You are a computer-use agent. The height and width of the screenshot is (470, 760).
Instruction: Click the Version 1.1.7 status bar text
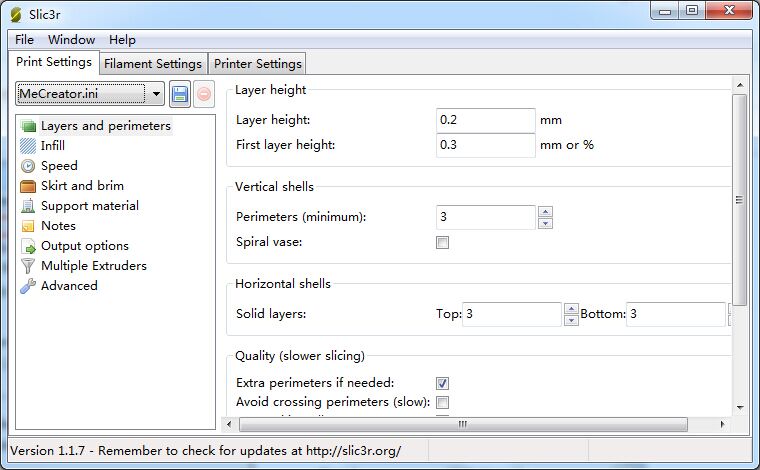[206, 451]
